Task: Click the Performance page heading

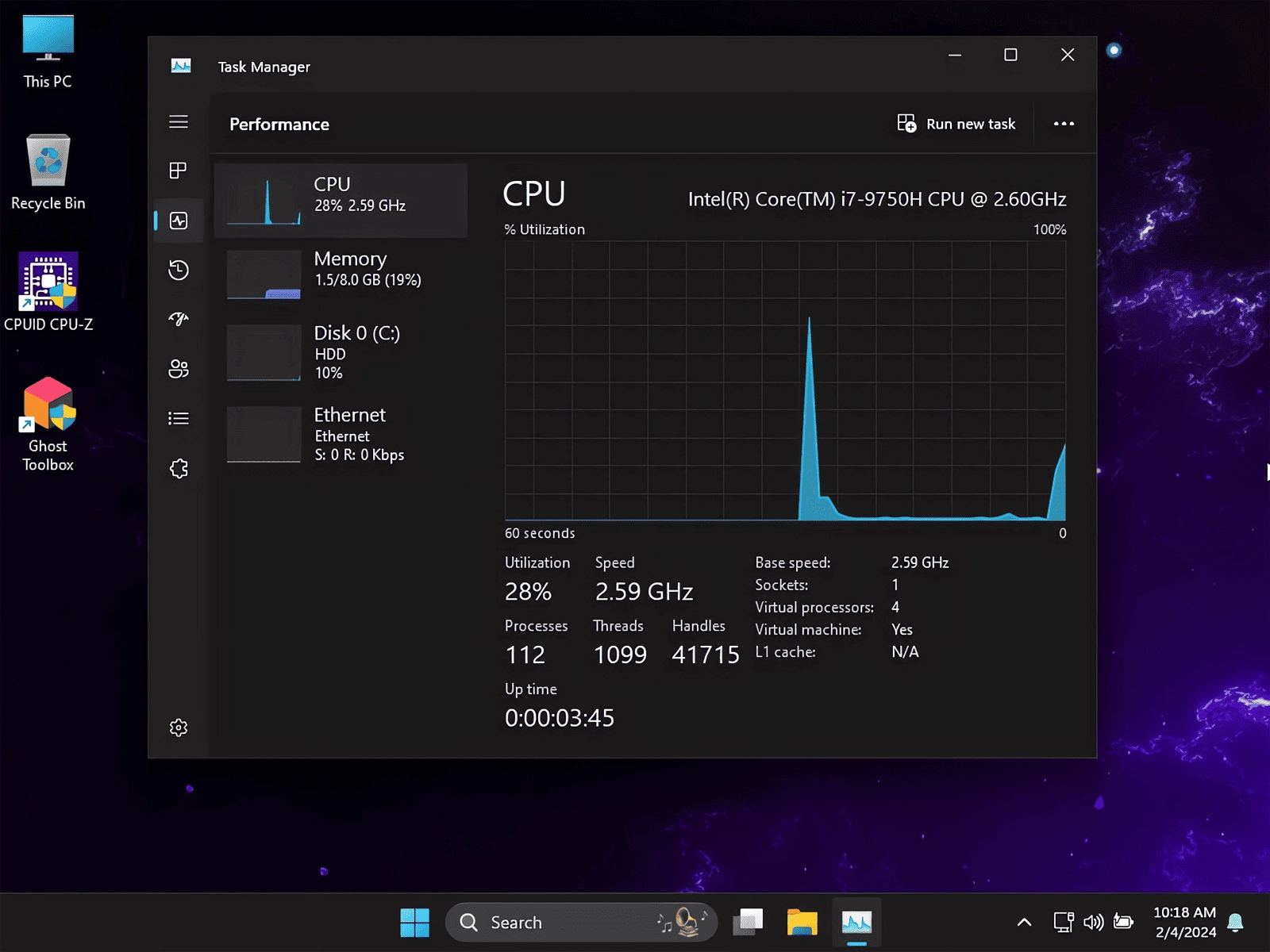Action: click(x=279, y=125)
